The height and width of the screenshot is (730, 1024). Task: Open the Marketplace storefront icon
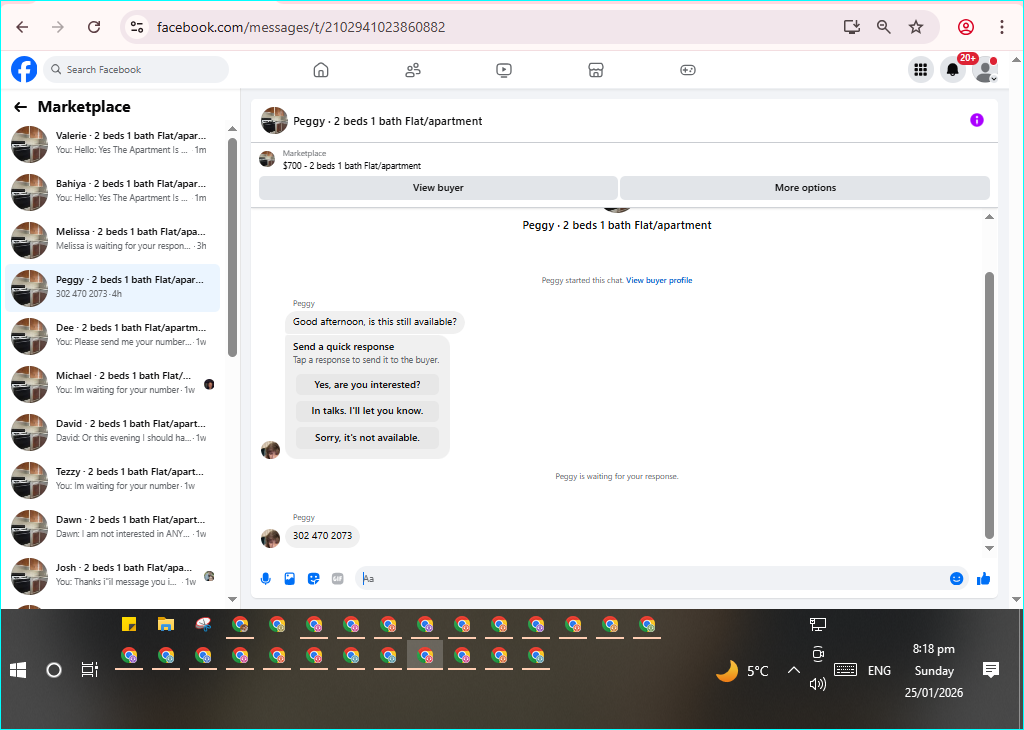tap(596, 70)
